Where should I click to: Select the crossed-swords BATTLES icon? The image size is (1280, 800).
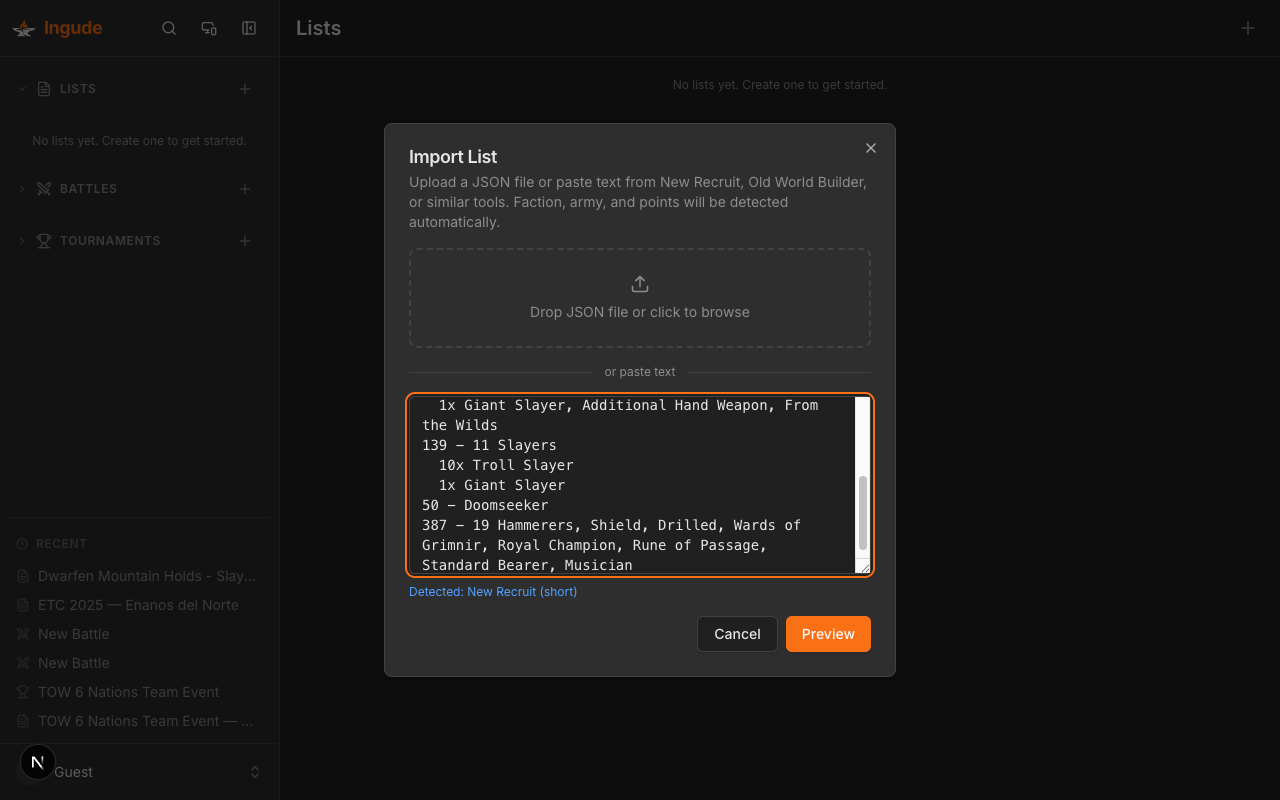coord(44,188)
